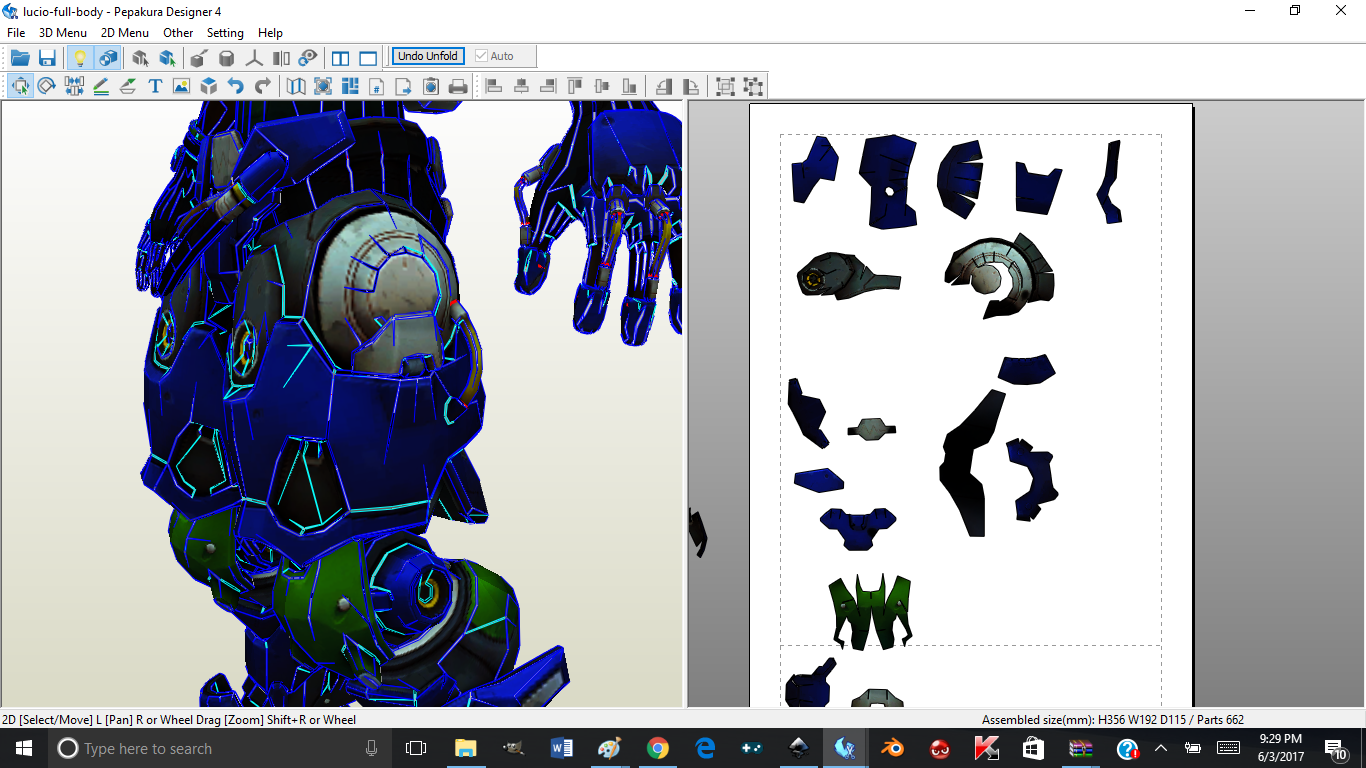Toggle the lightbulb lighting button

[81, 57]
